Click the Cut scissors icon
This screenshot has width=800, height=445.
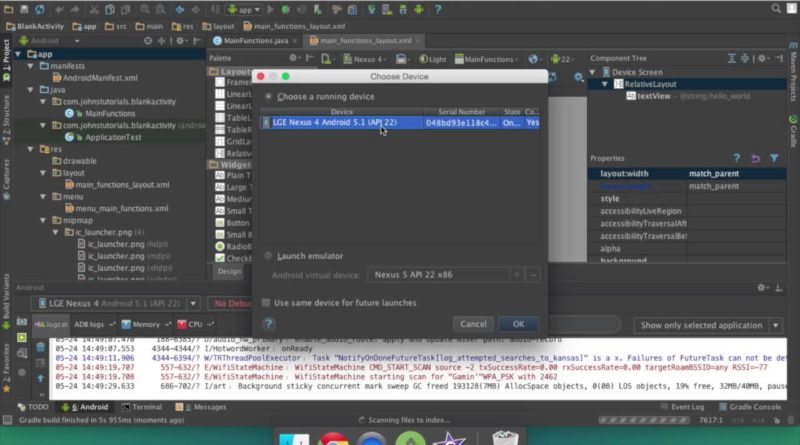(x=94, y=9)
